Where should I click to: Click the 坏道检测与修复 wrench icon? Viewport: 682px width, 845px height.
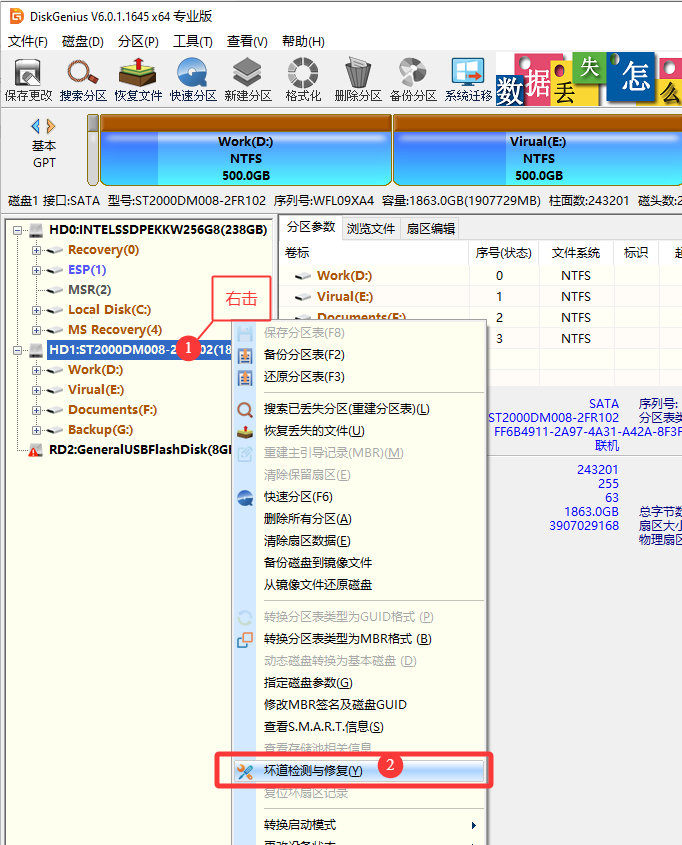(x=245, y=772)
